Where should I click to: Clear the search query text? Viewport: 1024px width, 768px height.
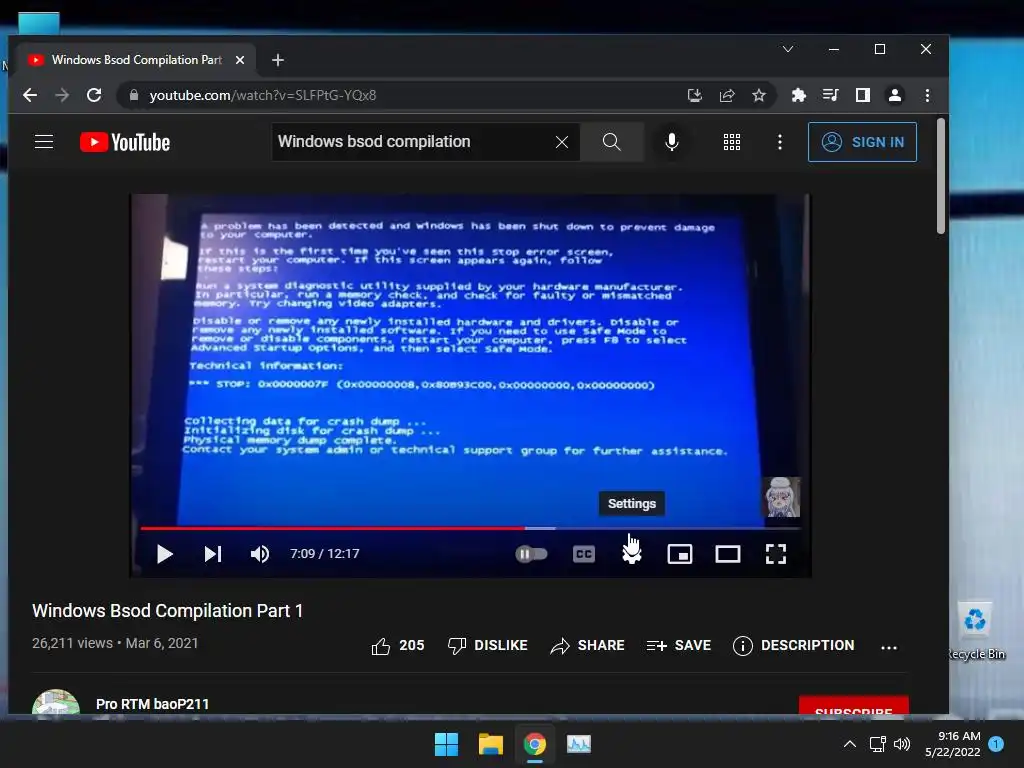tap(562, 142)
